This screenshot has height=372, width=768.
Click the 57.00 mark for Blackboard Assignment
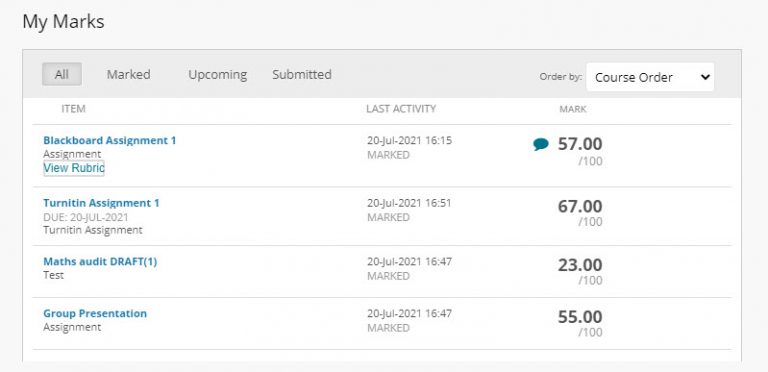click(x=580, y=144)
